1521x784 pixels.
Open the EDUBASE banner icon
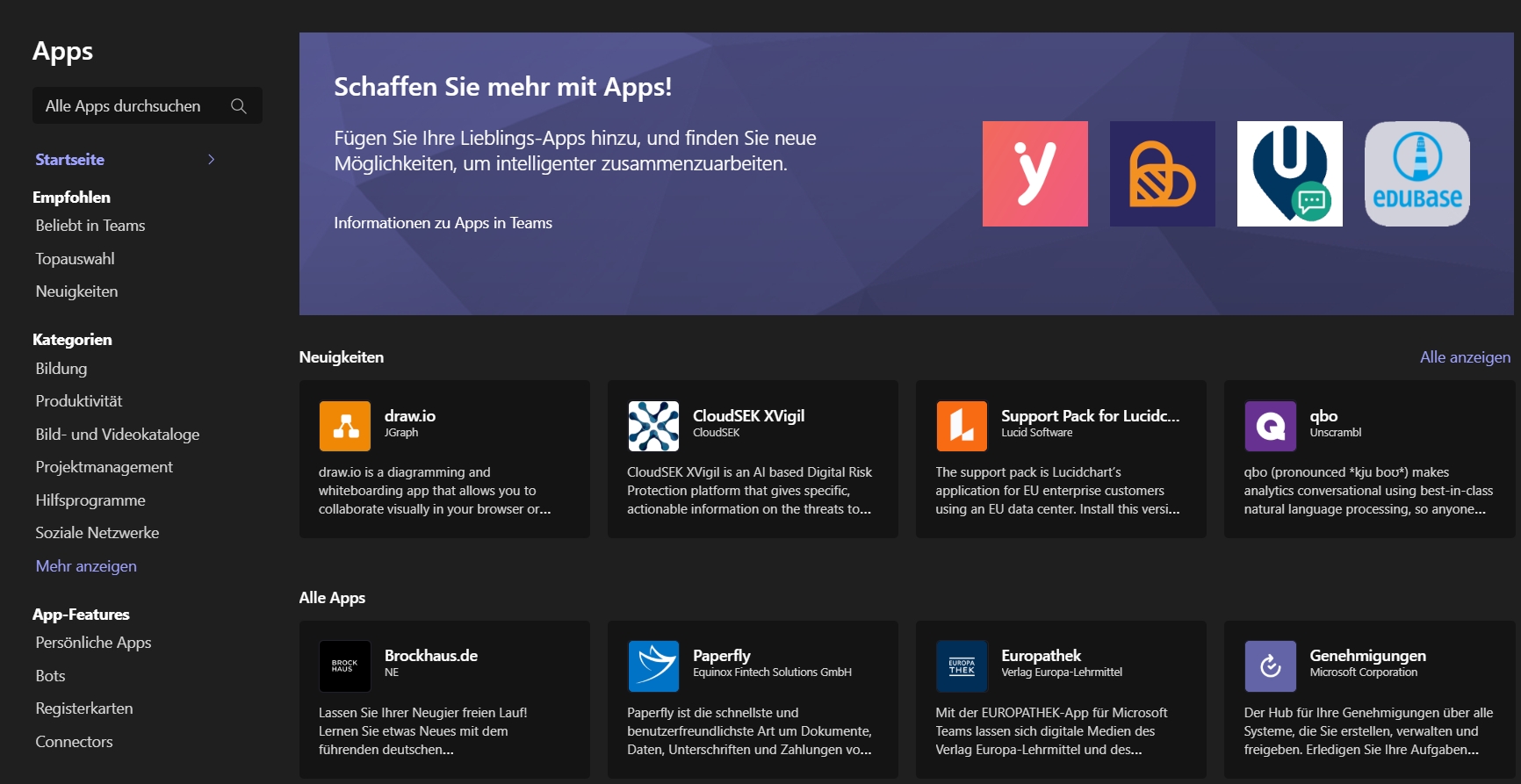coord(1416,174)
